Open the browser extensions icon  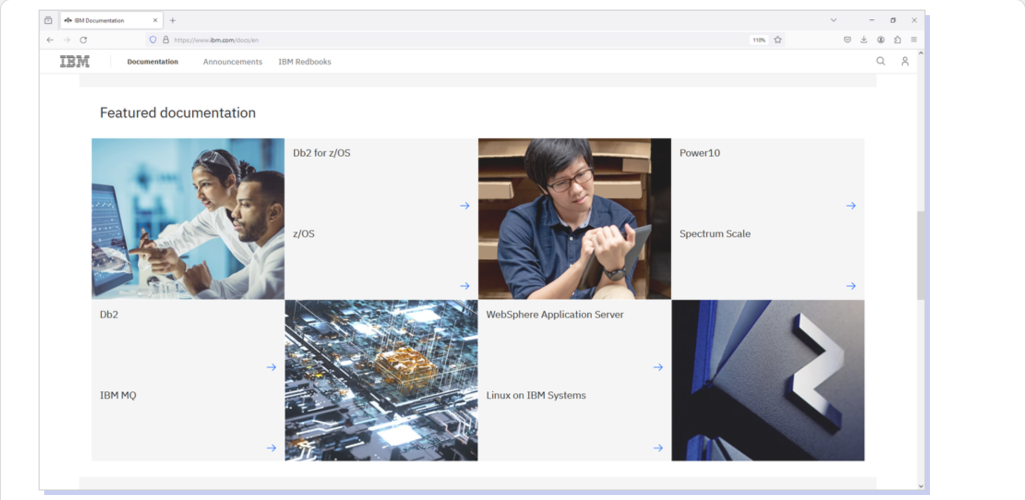pos(898,40)
